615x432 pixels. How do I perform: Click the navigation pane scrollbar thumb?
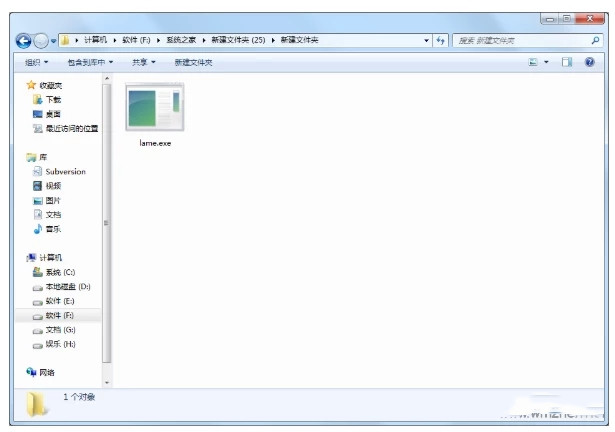pyautogui.click(x=107, y=223)
